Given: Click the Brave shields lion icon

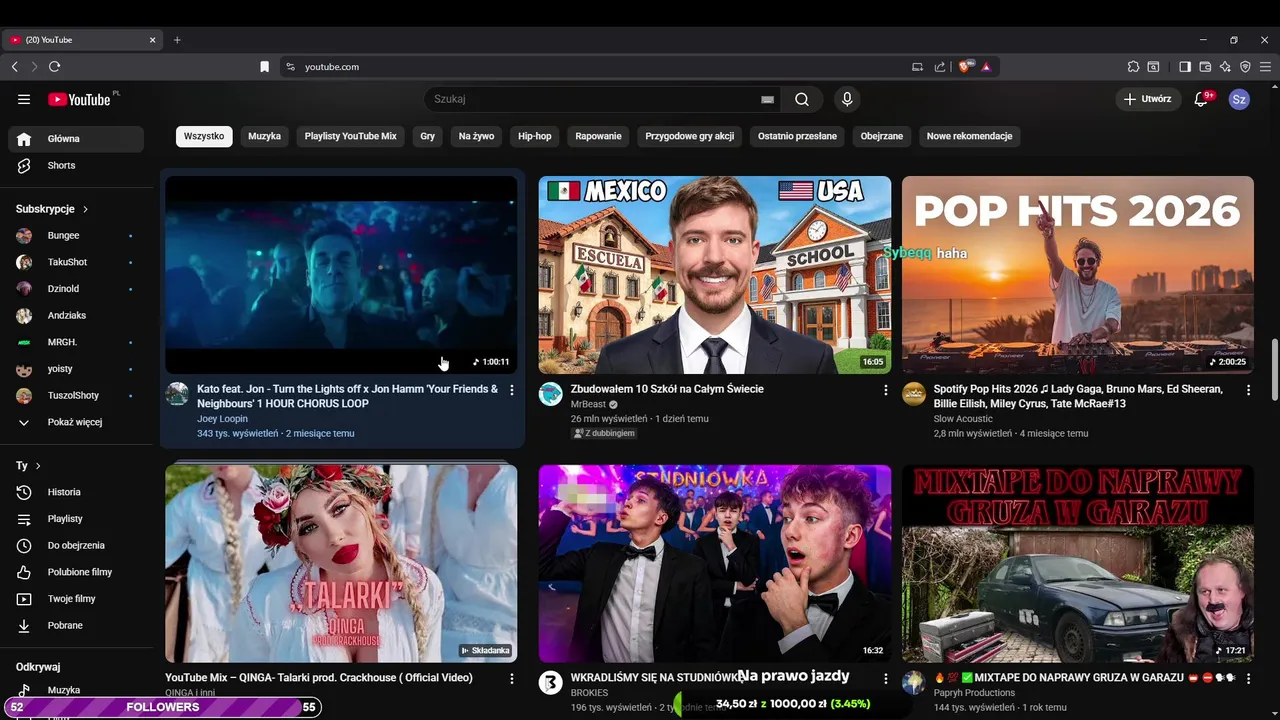Looking at the screenshot, I should (965, 67).
